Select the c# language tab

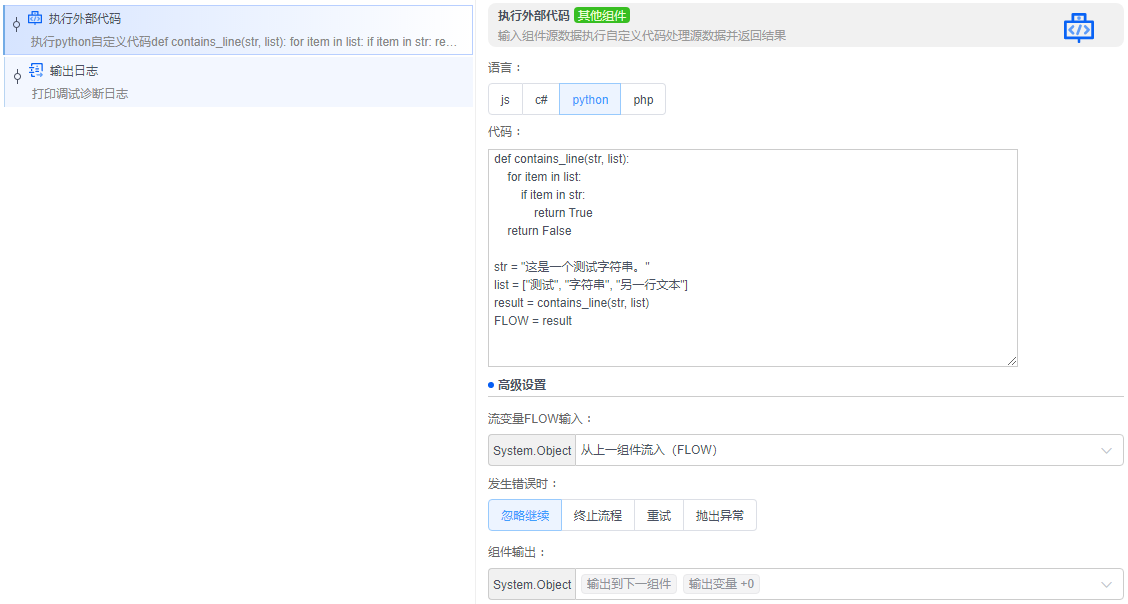541,99
